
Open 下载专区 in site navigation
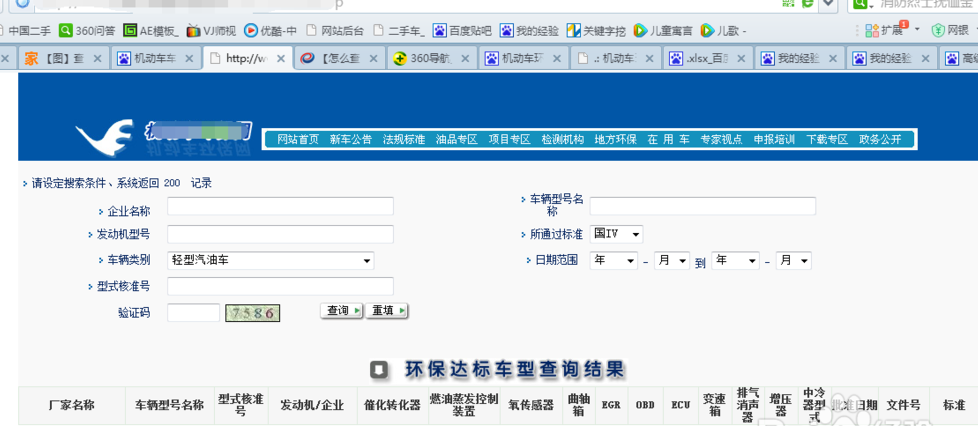(827, 140)
